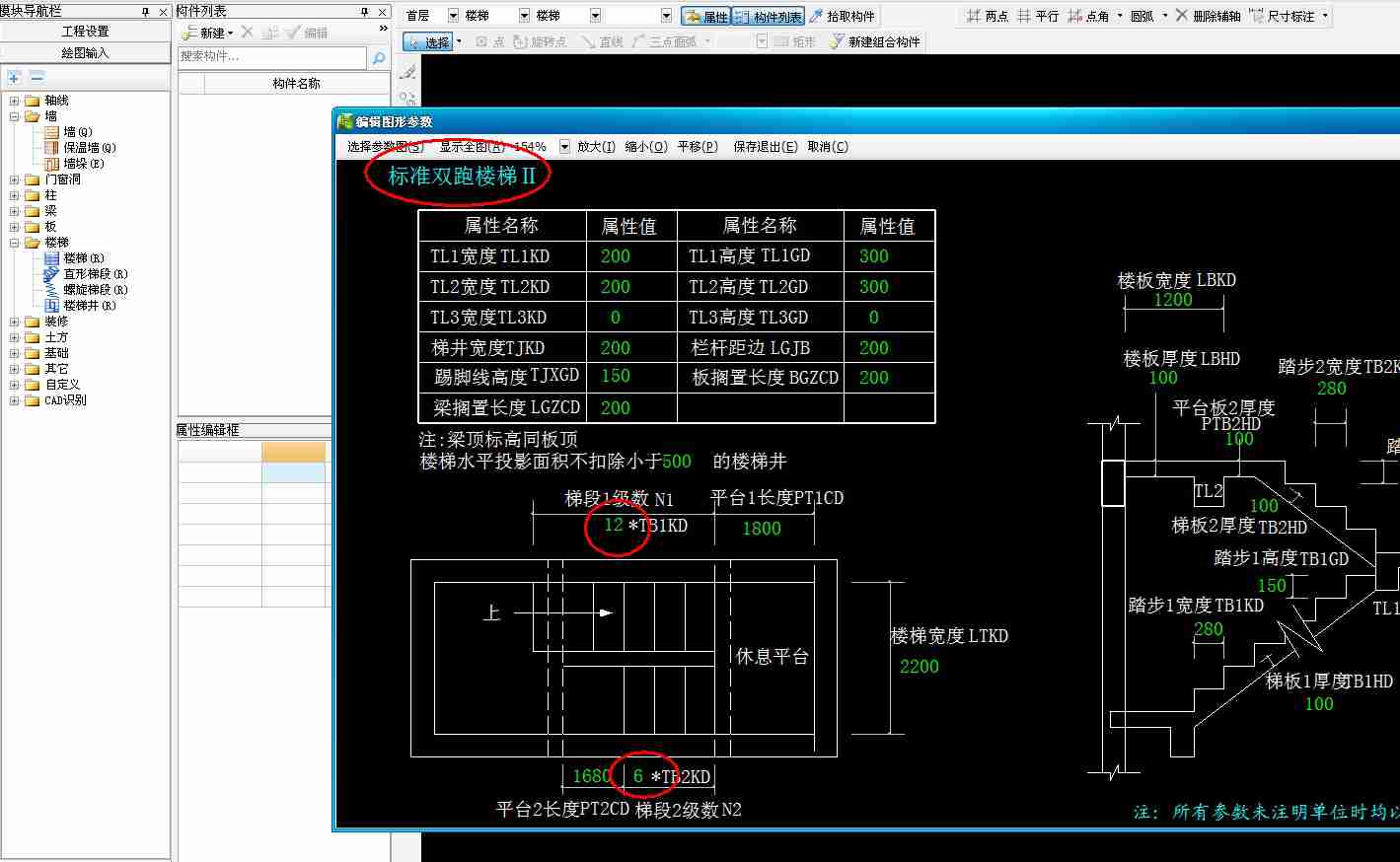The image size is (1400, 862).
Task: Toggle the 构件列表 toolbar button
Action: click(769, 17)
